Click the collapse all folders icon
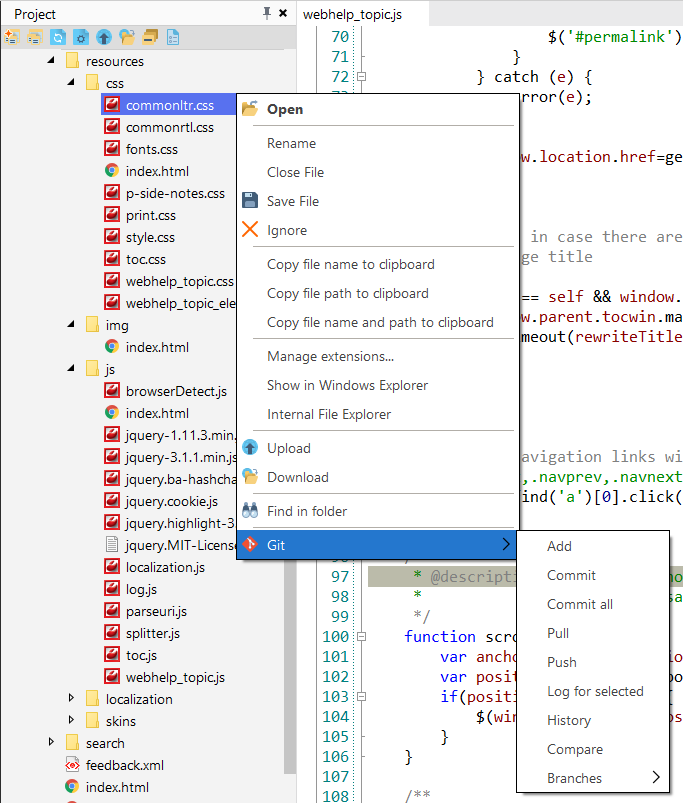The width and height of the screenshot is (683, 803). pyautogui.click(x=150, y=37)
